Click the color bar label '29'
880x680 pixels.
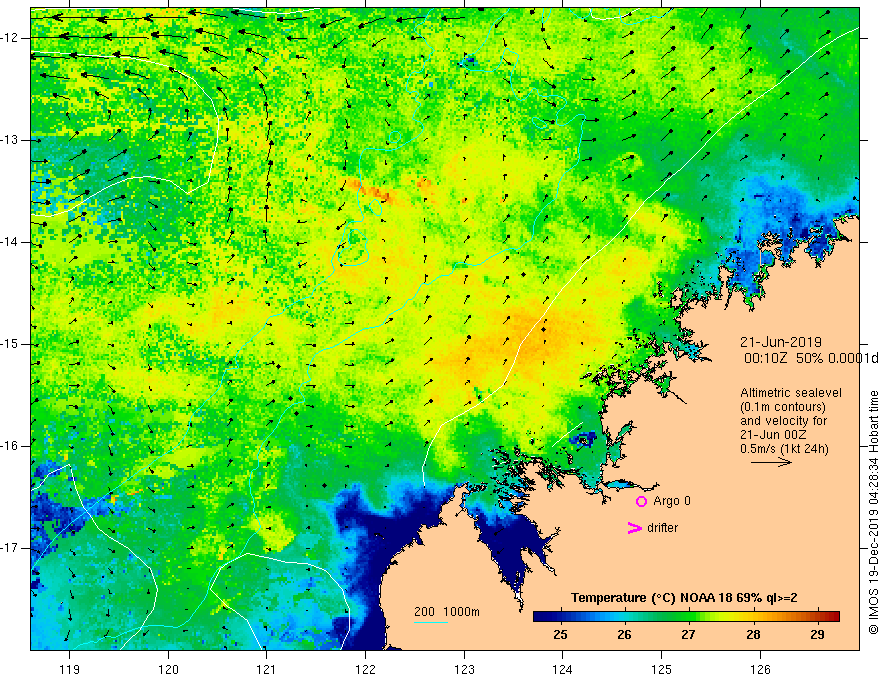coord(817,635)
